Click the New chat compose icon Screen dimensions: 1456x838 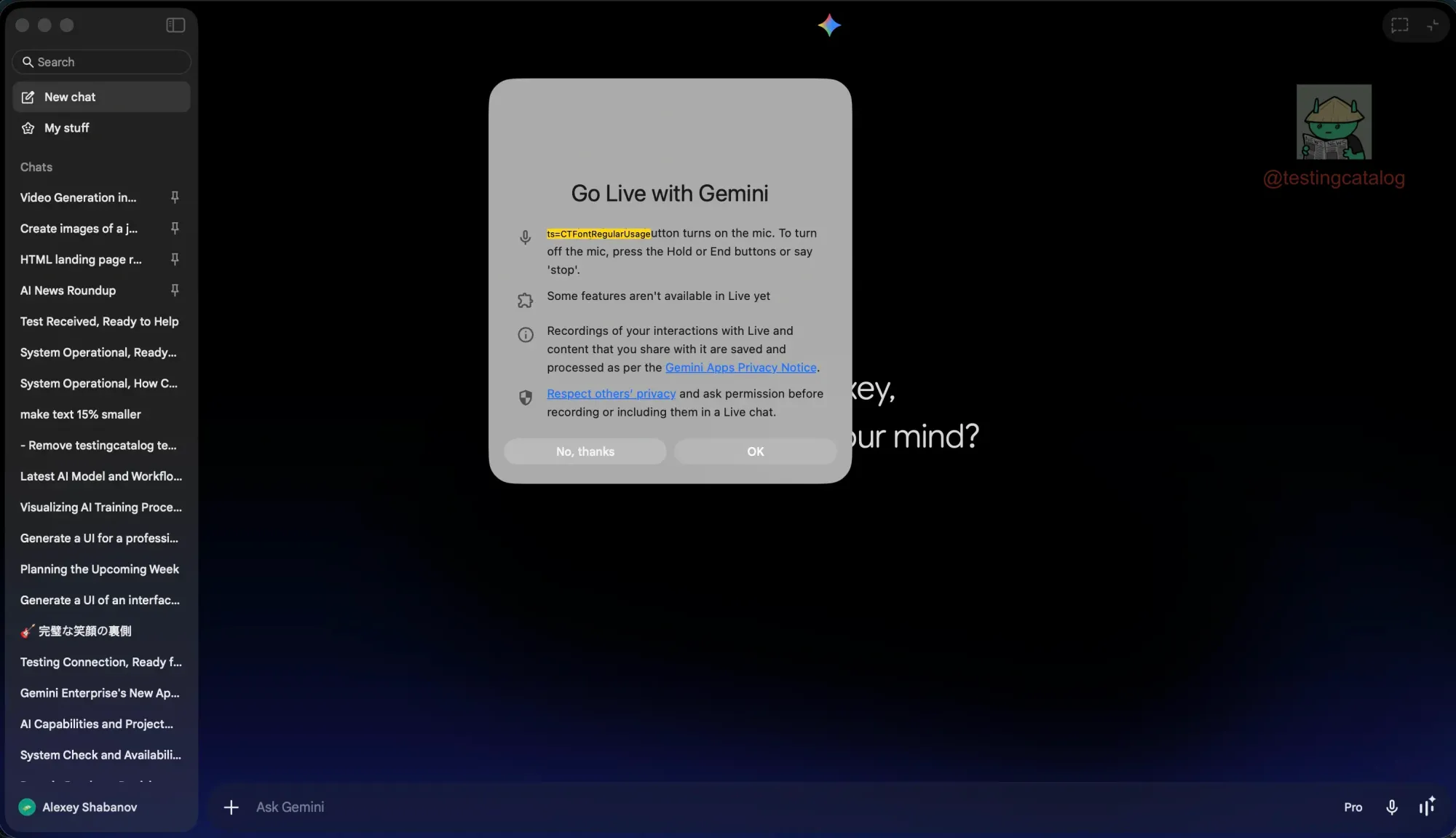point(28,97)
